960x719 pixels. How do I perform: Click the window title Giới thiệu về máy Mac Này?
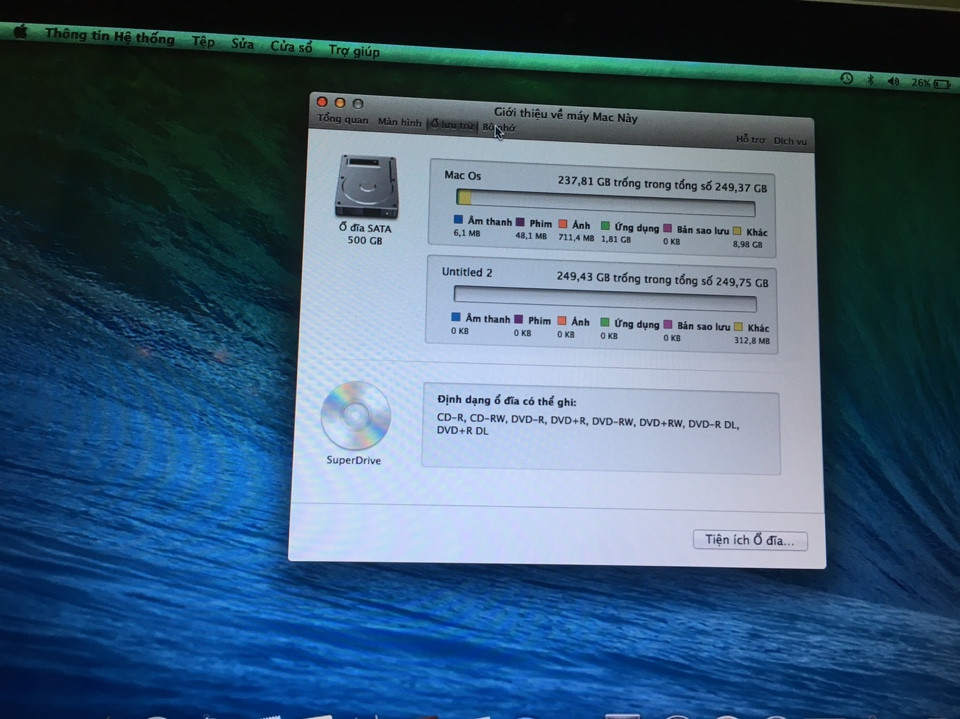click(565, 115)
